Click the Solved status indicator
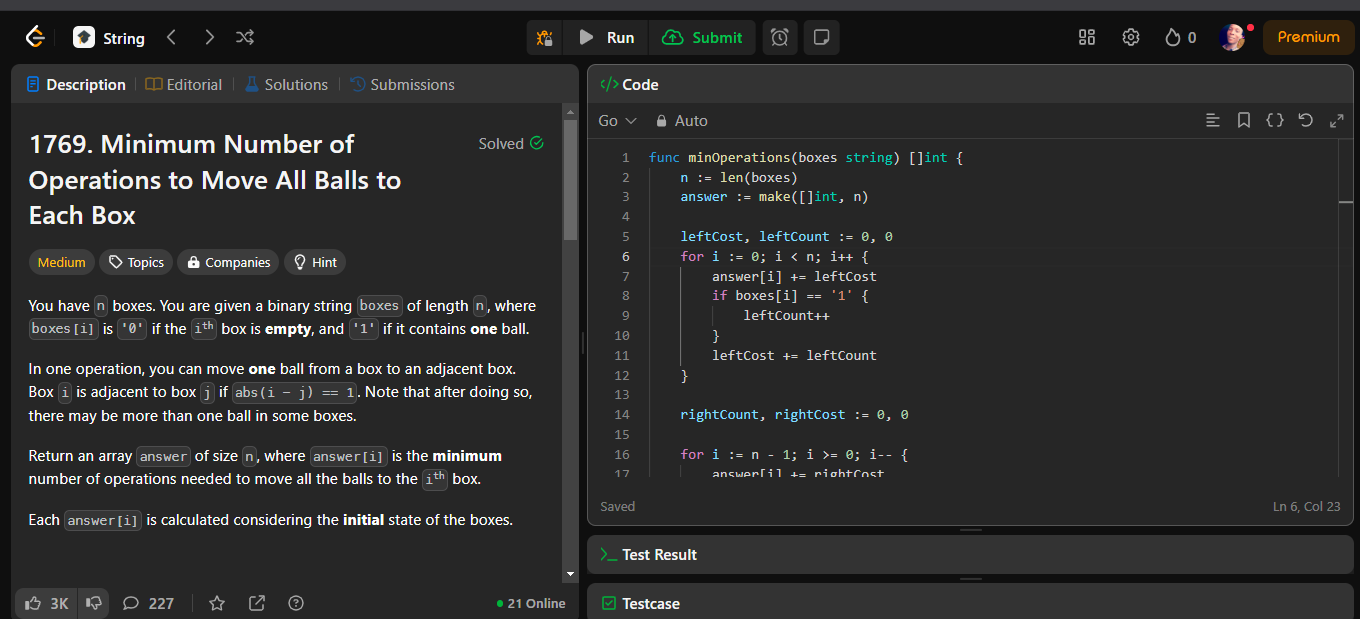Viewport: 1360px width, 619px height. coord(511,144)
